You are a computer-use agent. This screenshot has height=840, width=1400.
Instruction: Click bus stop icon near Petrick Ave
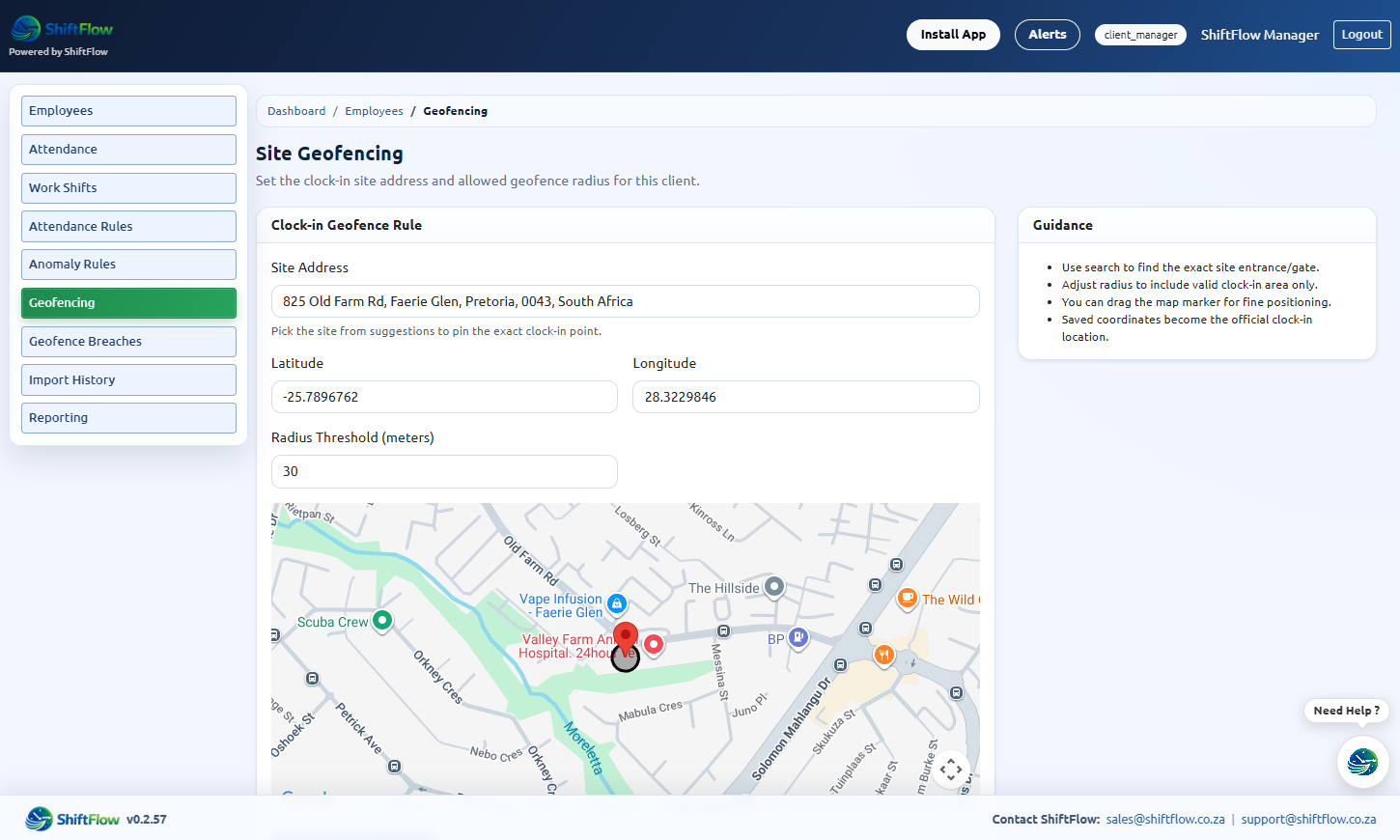pos(394,767)
